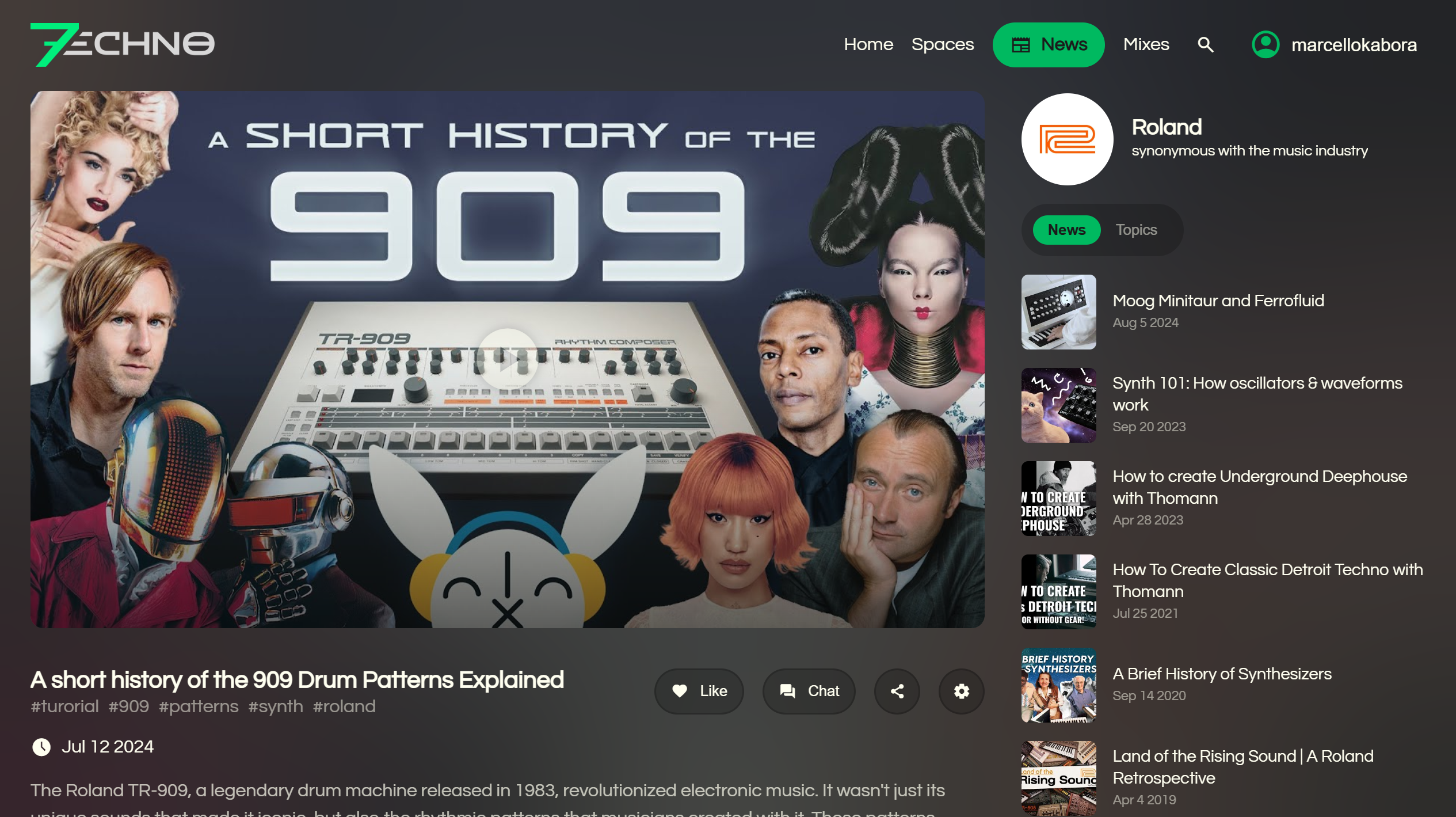Screen dimensions: 1456x817
Task: Play the 909 history video
Action: tap(508, 359)
